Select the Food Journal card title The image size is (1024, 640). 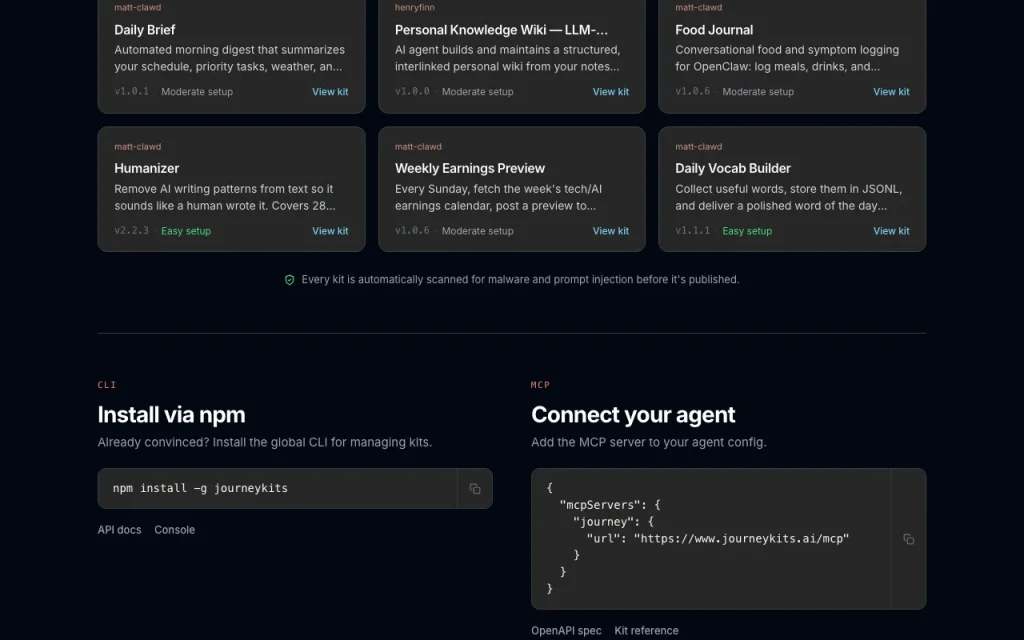click(x=714, y=30)
